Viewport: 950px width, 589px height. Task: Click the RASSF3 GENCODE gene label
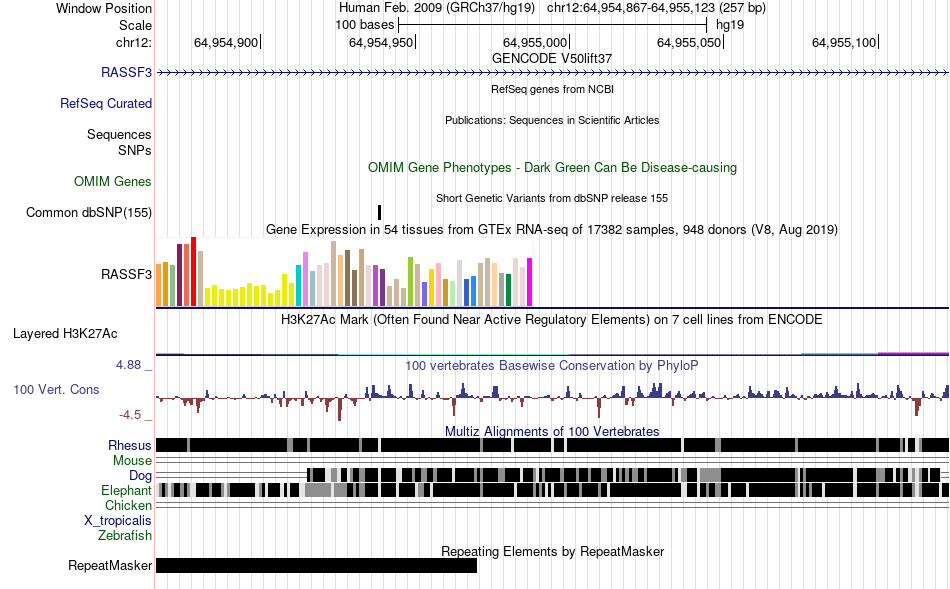[x=126, y=72]
